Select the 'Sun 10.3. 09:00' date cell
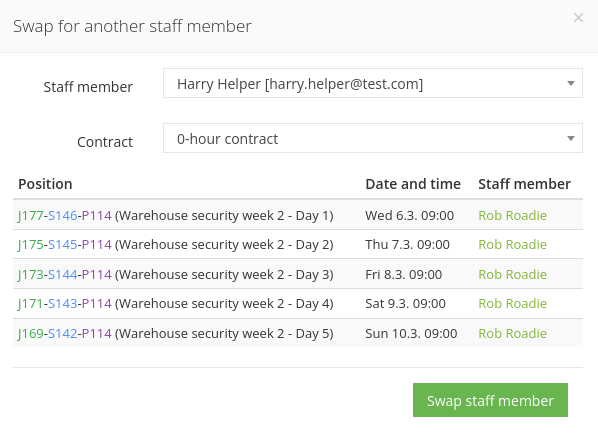This screenshot has height=445, width=598. pos(411,334)
